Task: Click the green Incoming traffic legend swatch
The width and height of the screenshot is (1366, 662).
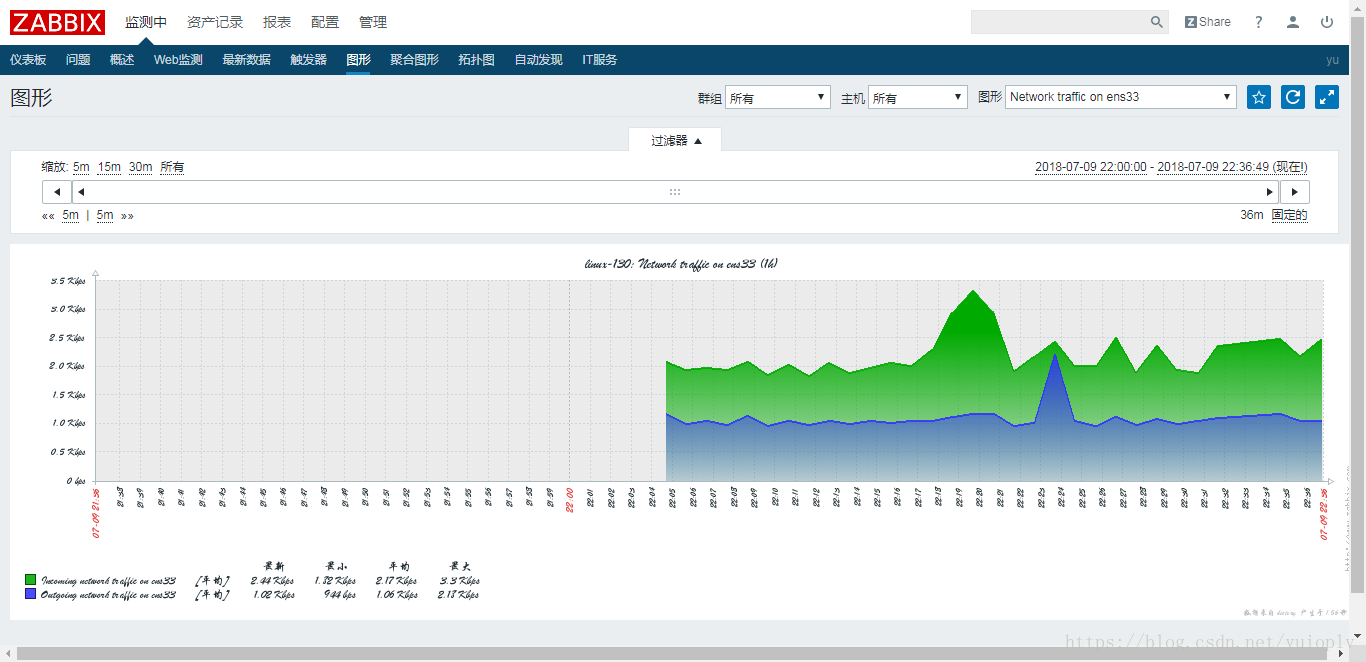Action: coord(31,580)
